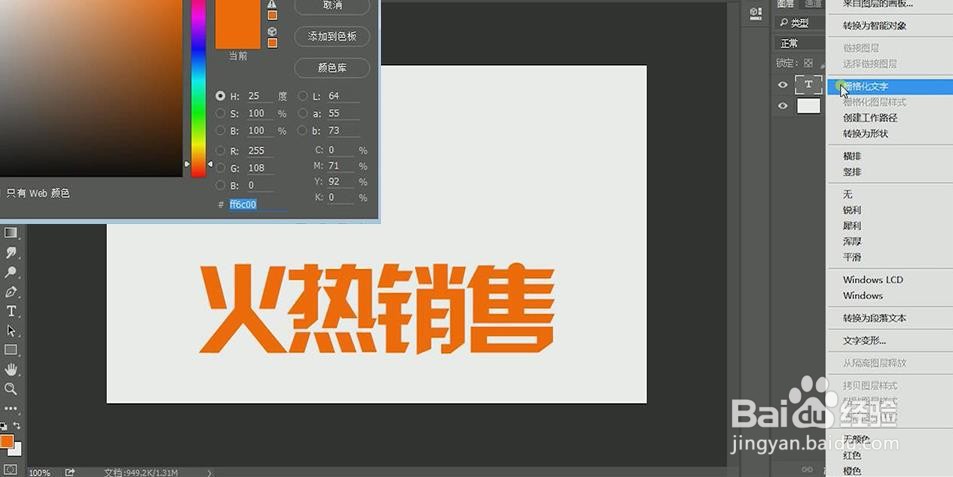Select the H hue radio button
This screenshot has height=477, width=953.
[220, 96]
